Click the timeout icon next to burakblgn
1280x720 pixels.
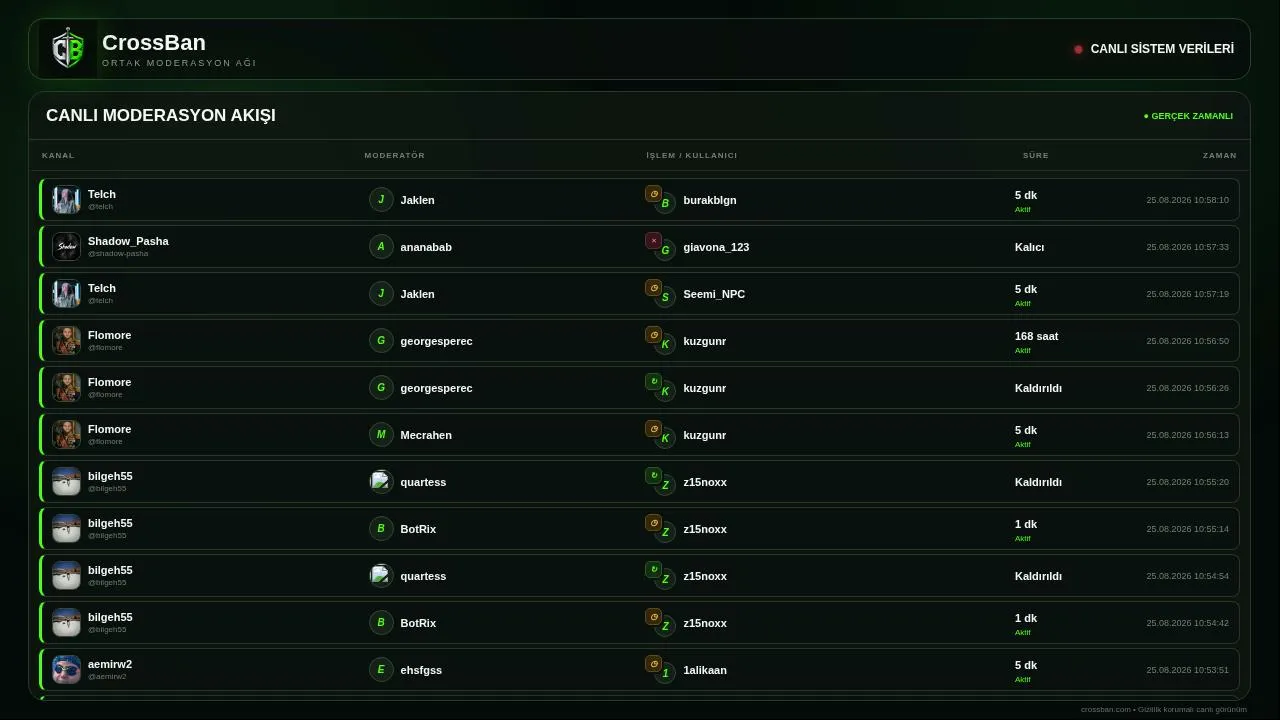(653, 193)
